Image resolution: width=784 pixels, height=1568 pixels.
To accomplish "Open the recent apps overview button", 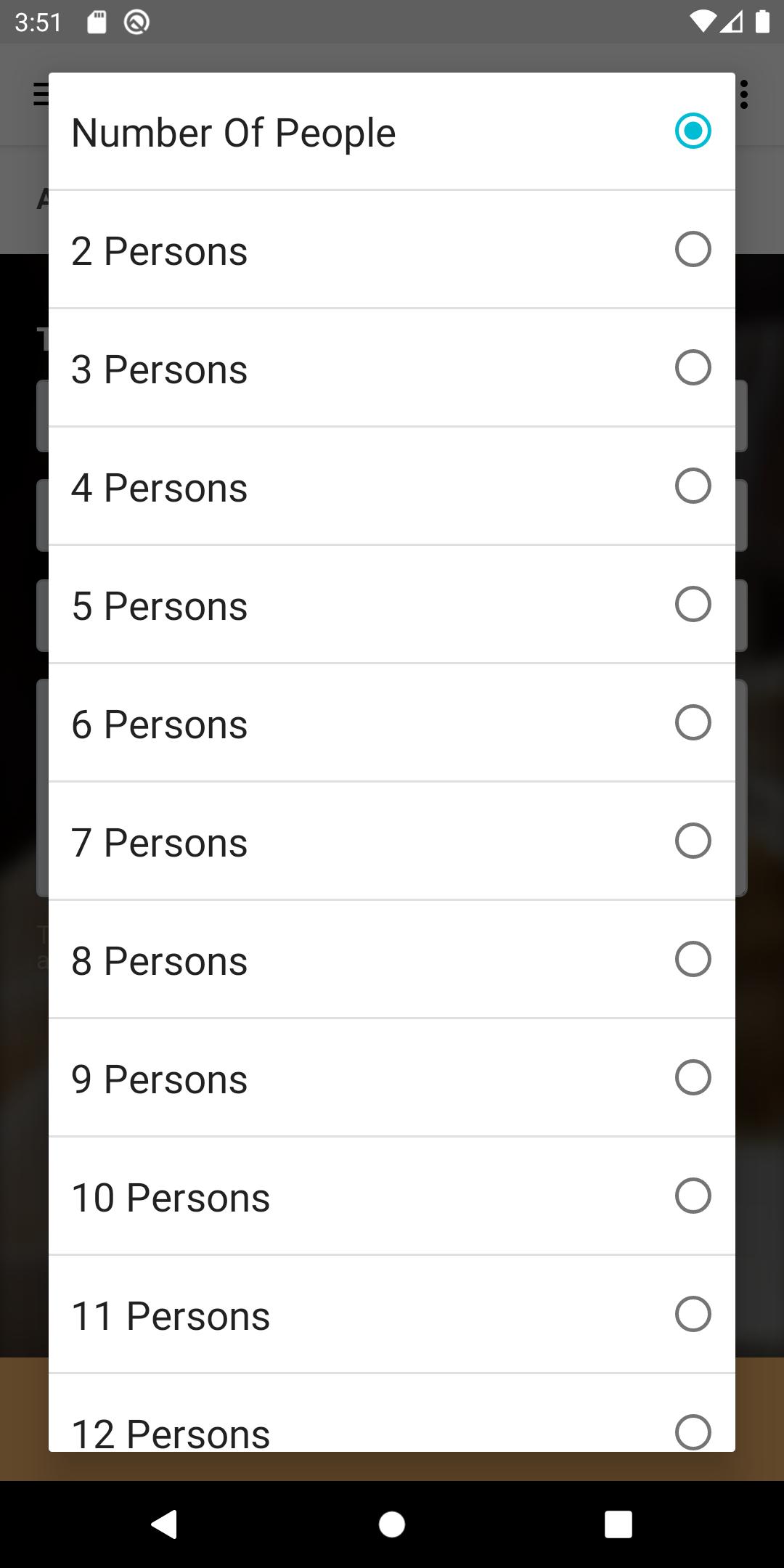I will coord(618,1524).
